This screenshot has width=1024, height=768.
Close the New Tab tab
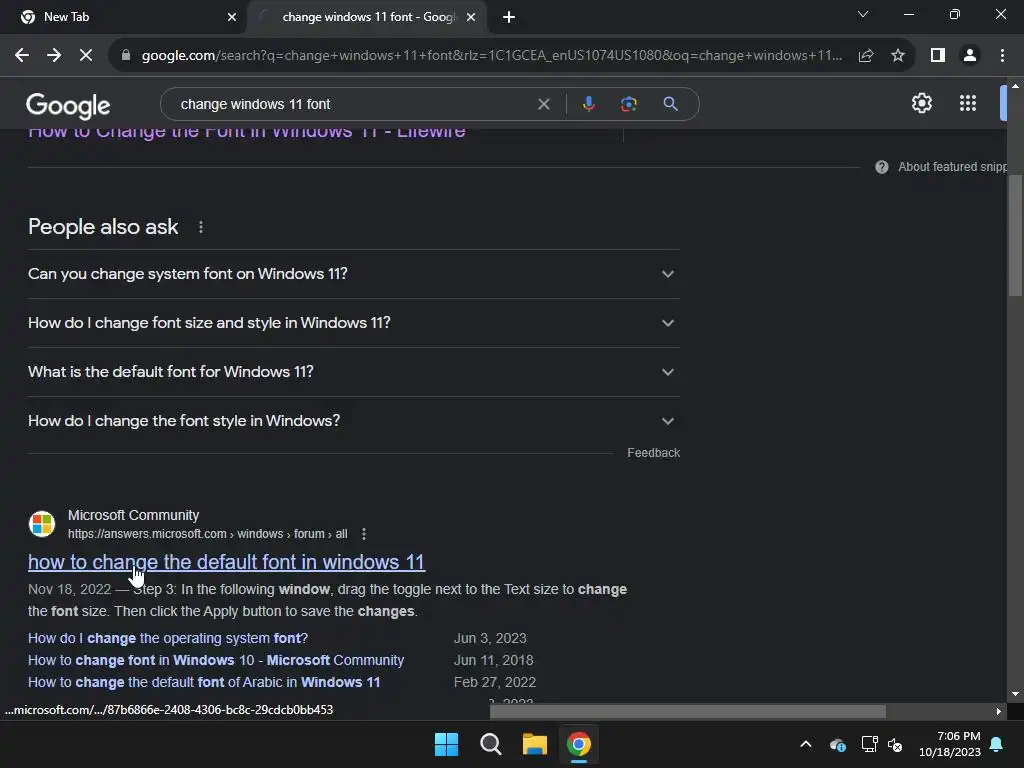tap(232, 17)
